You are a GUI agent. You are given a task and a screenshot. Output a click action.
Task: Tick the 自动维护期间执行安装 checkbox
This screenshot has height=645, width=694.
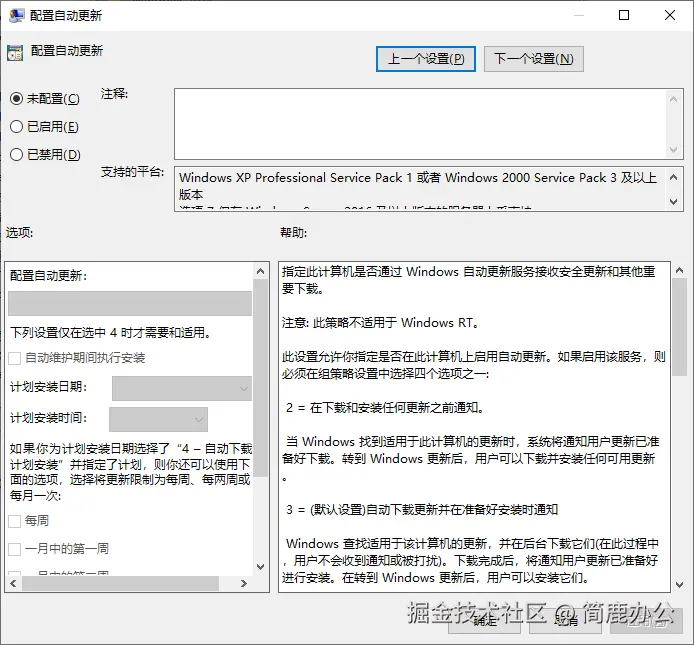tap(15, 358)
